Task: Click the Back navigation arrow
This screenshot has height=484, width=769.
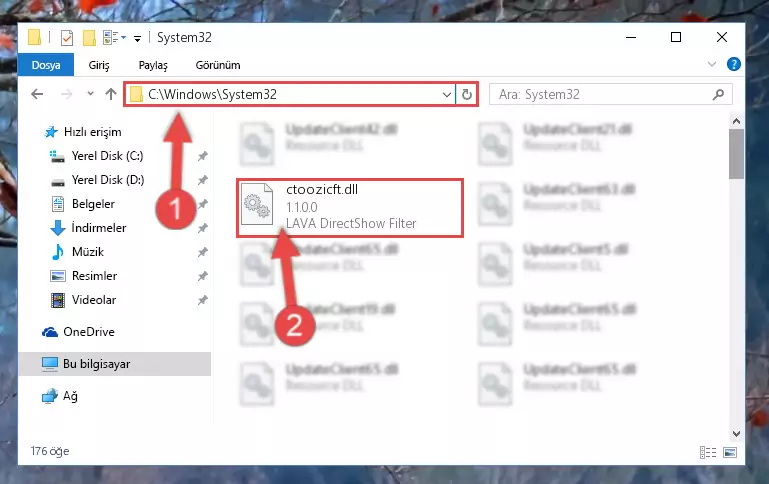Action: pos(37,94)
